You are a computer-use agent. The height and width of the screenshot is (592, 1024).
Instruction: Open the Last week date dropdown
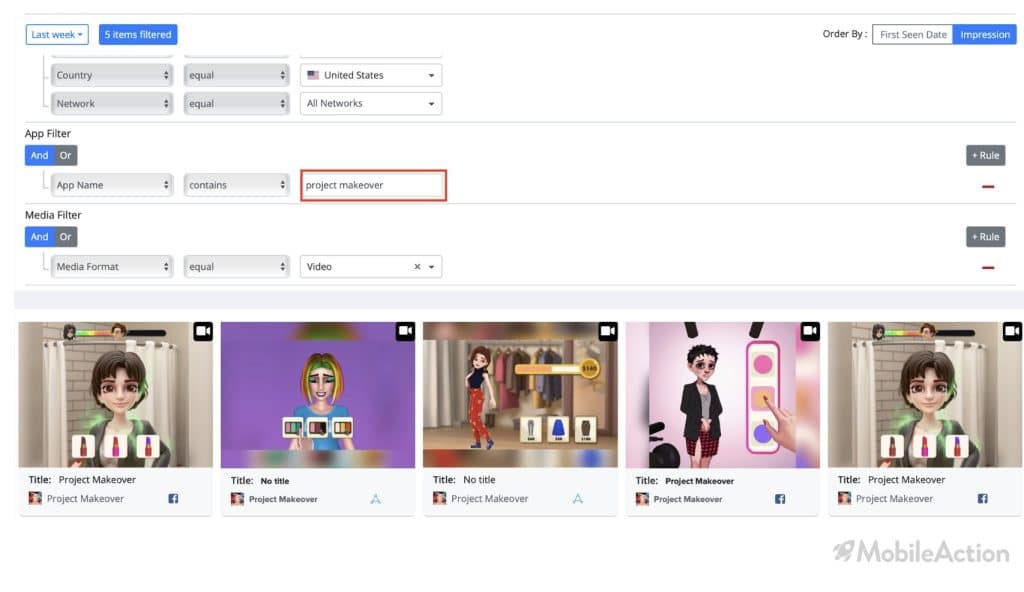57,35
